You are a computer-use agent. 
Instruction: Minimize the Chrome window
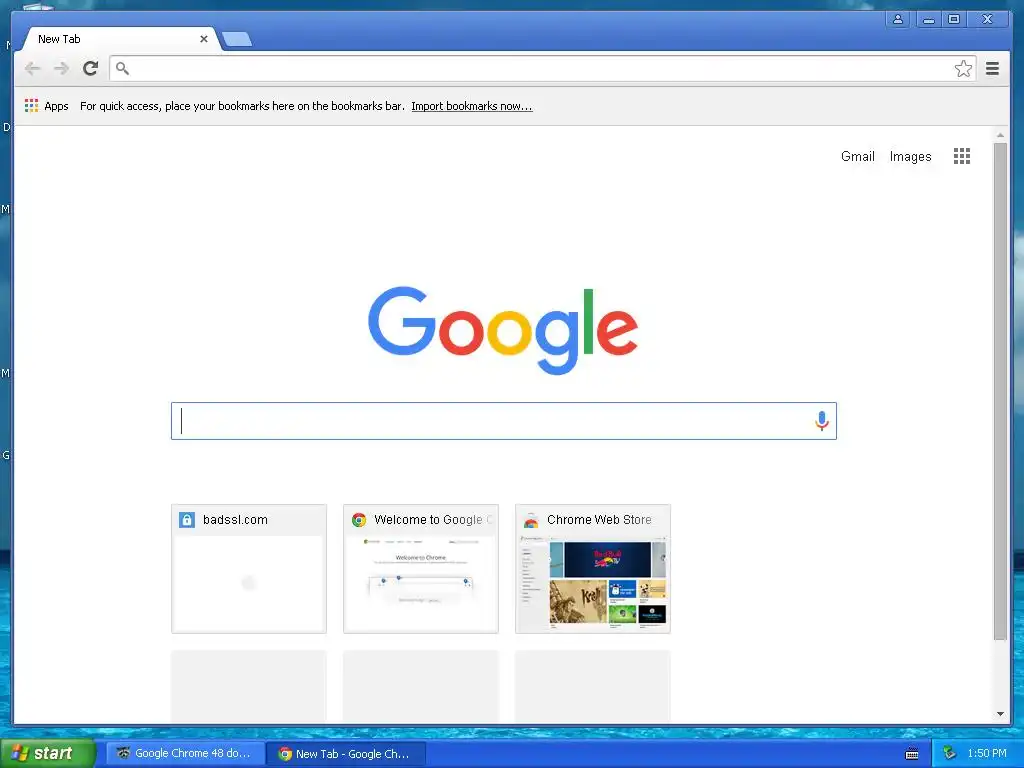tap(928, 20)
